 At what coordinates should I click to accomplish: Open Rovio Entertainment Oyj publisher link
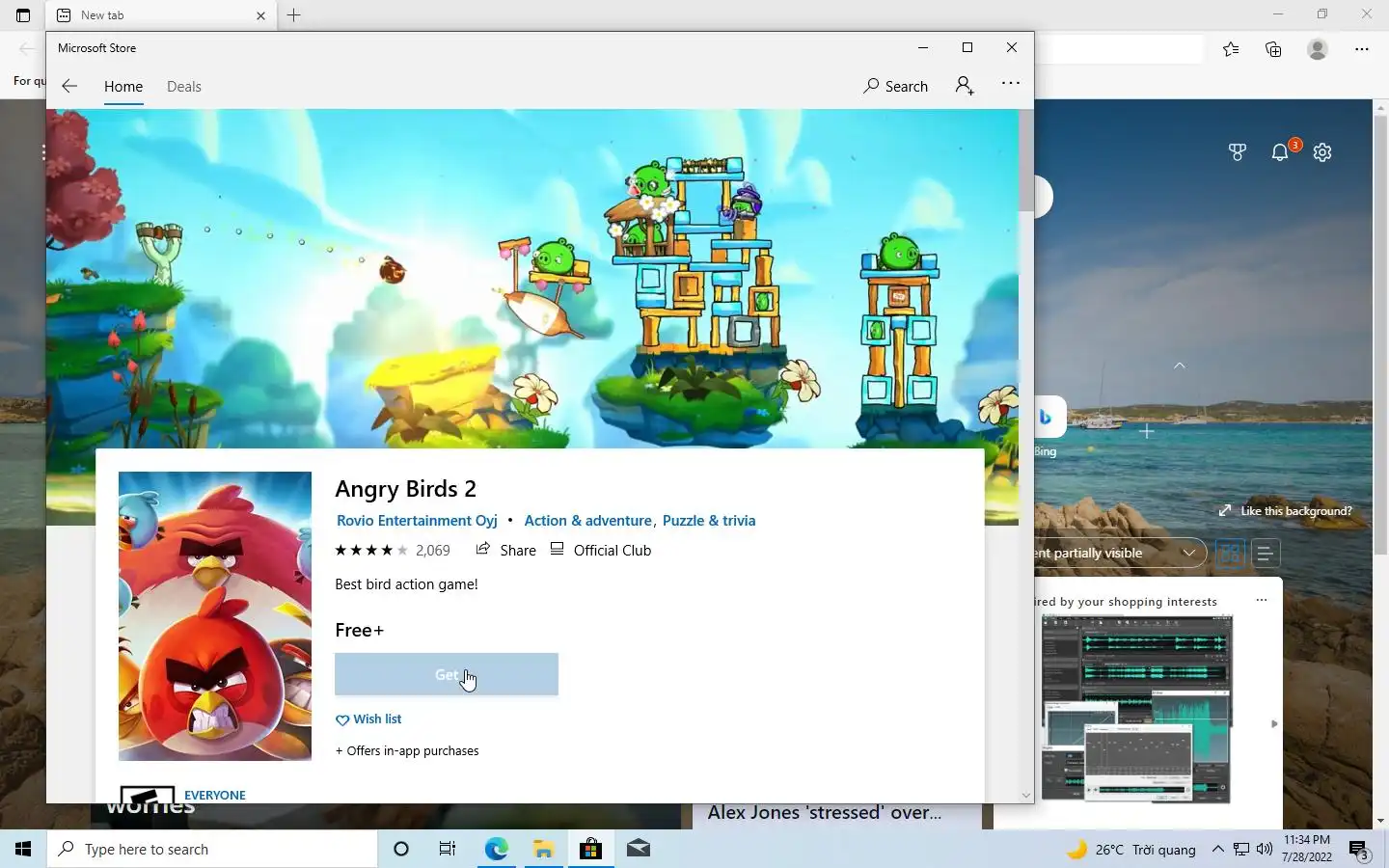[x=417, y=521]
